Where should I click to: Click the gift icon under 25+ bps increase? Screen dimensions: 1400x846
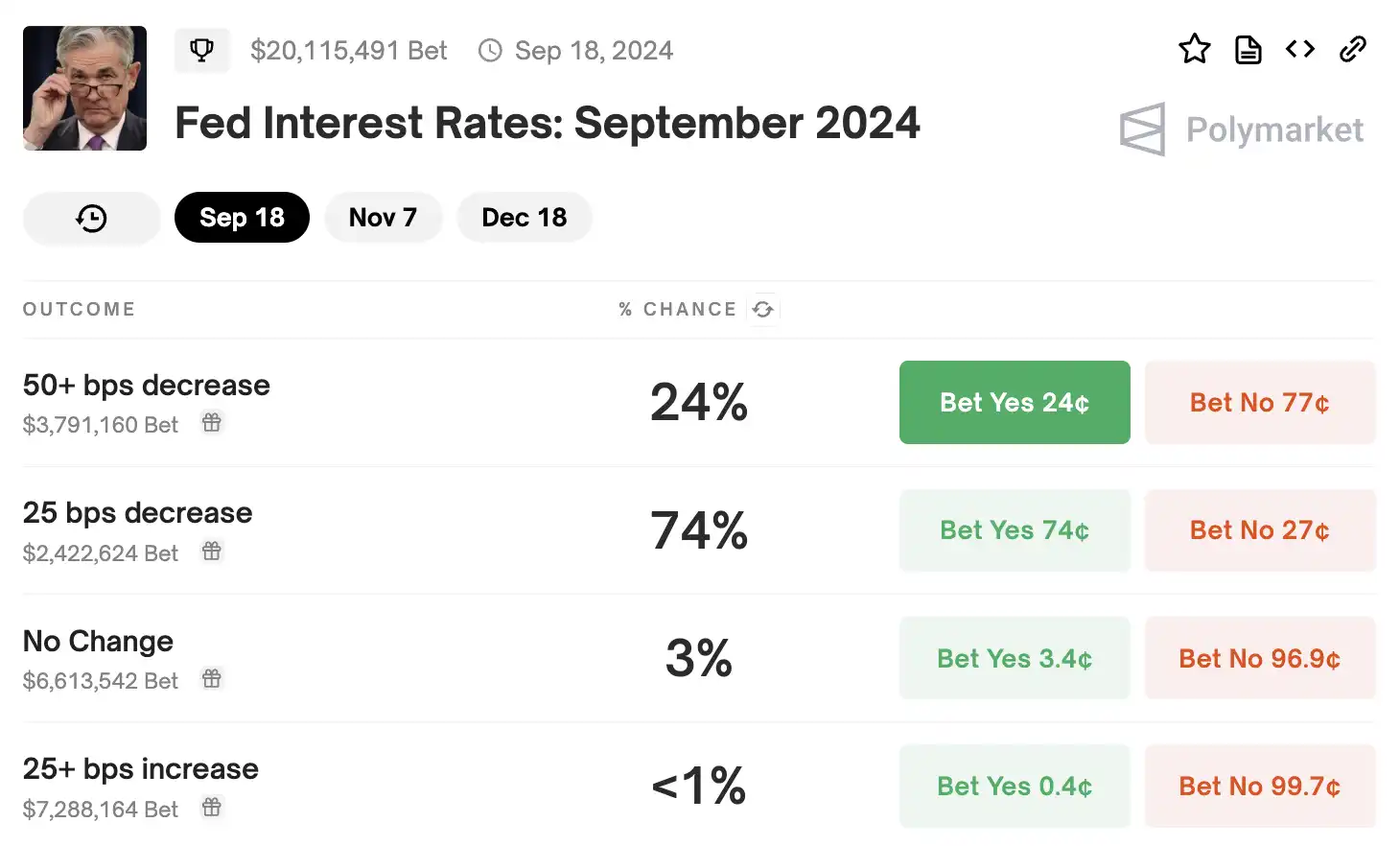point(212,808)
